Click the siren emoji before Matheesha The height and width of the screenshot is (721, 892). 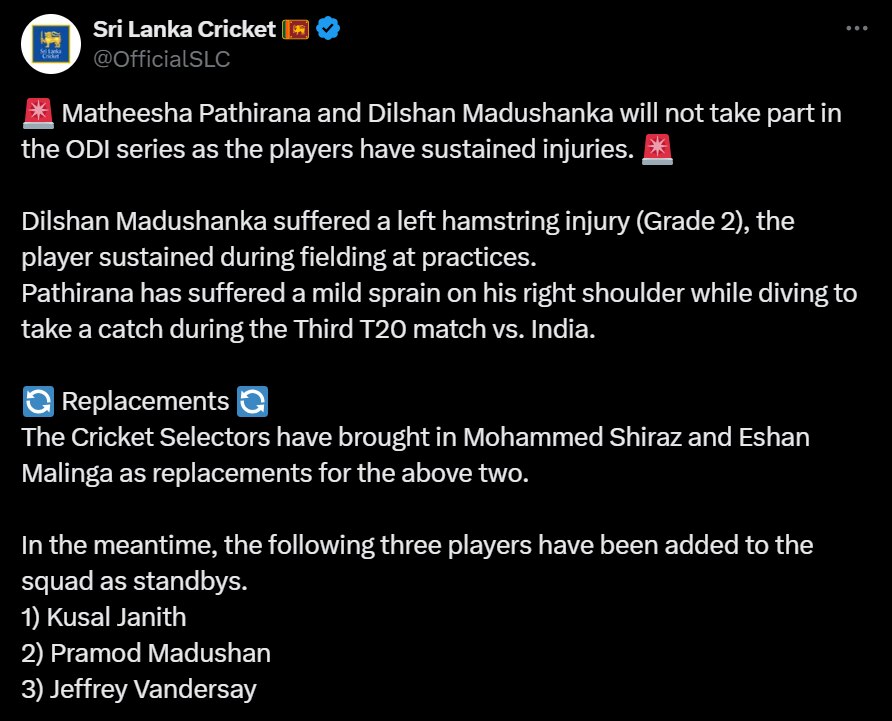pyautogui.click(x=38, y=114)
